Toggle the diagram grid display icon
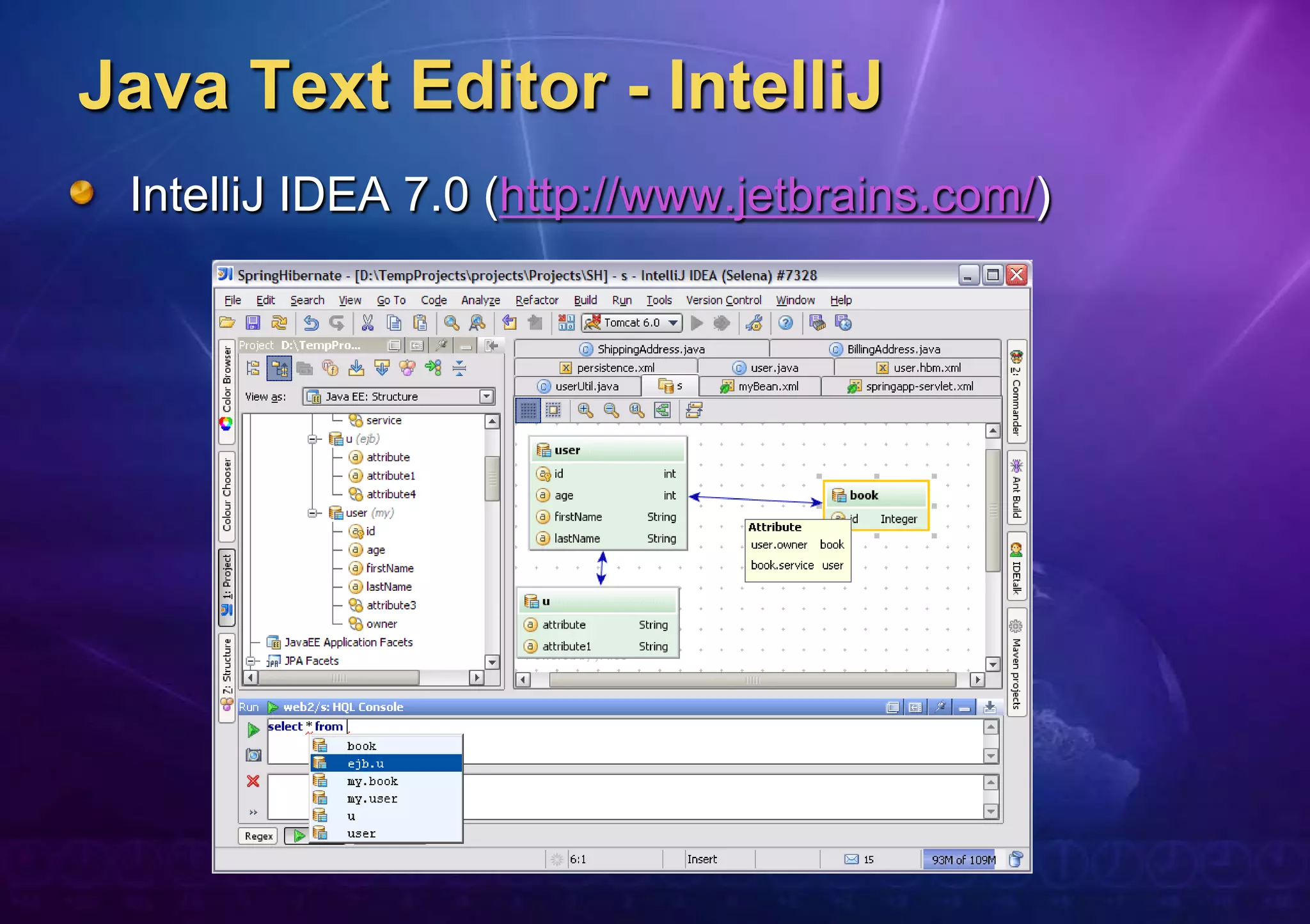This screenshot has height=924, width=1310. (x=528, y=410)
